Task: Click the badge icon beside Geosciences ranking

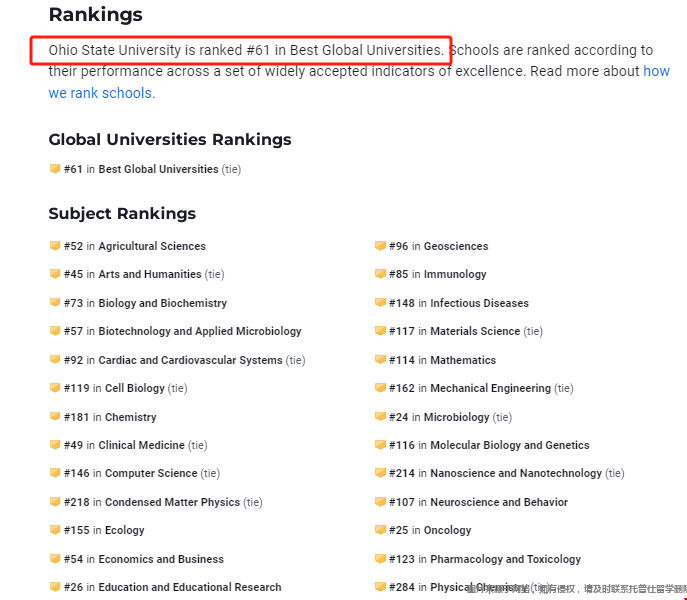Action: [x=380, y=245]
